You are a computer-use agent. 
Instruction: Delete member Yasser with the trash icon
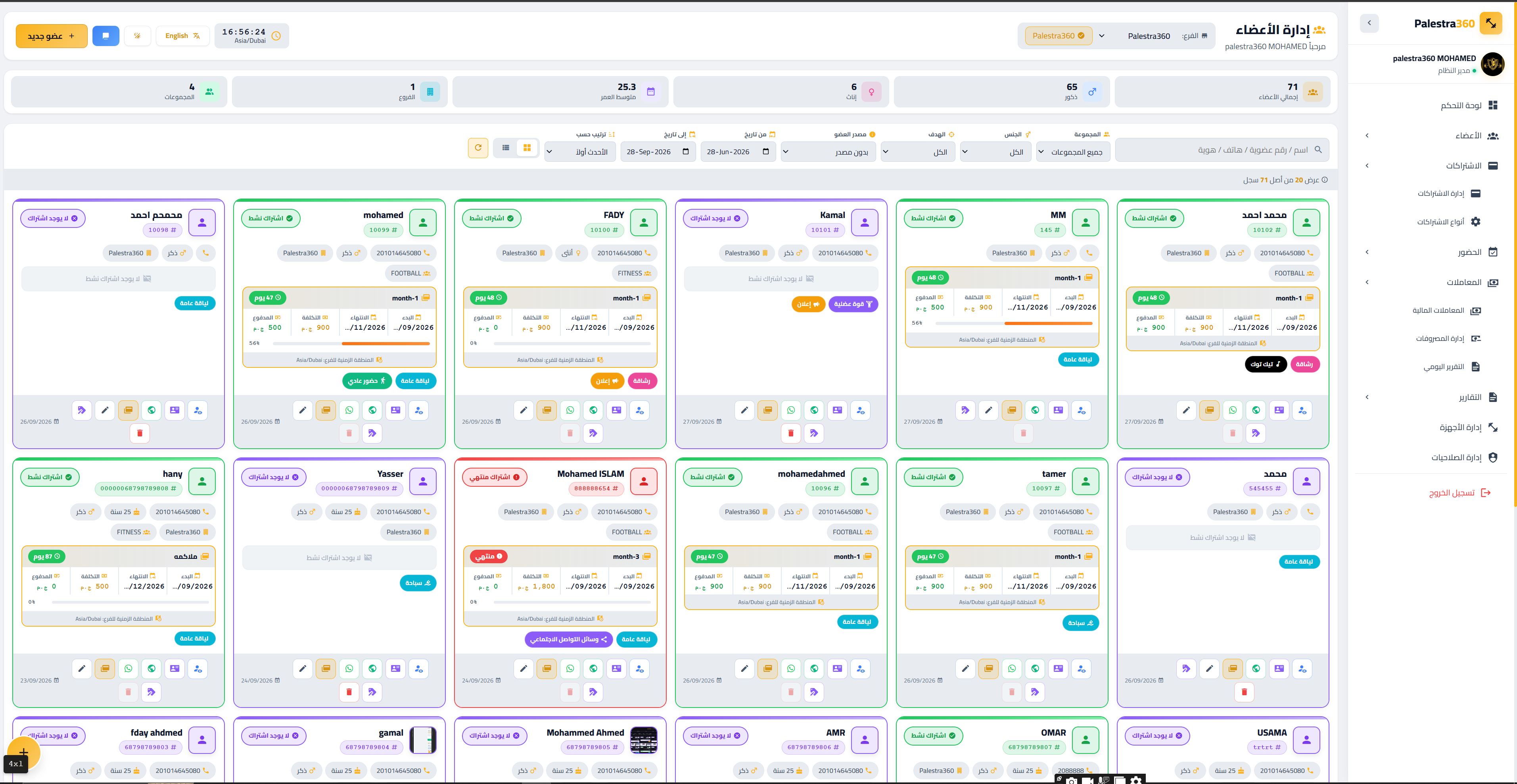click(349, 692)
